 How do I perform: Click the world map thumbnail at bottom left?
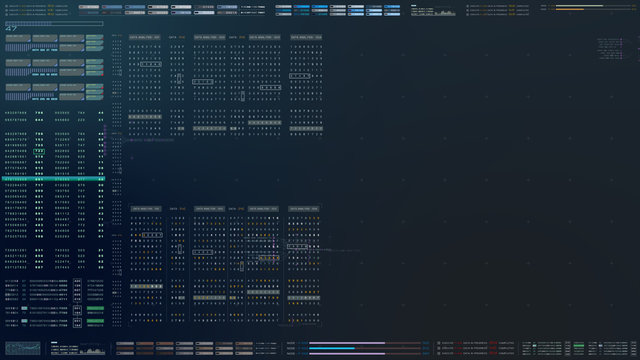[23, 348]
